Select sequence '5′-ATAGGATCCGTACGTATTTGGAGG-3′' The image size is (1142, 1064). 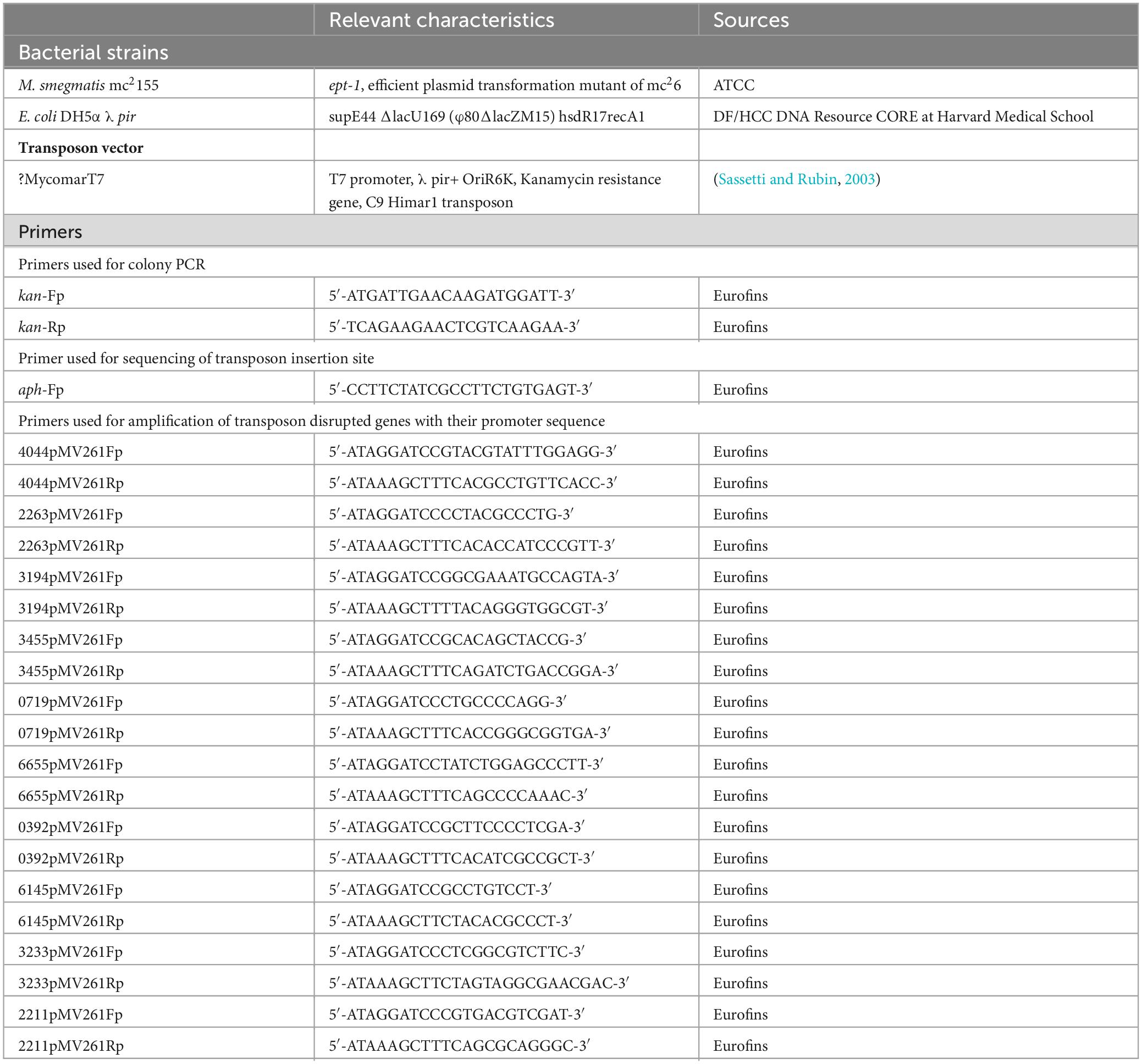[x=472, y=452]
